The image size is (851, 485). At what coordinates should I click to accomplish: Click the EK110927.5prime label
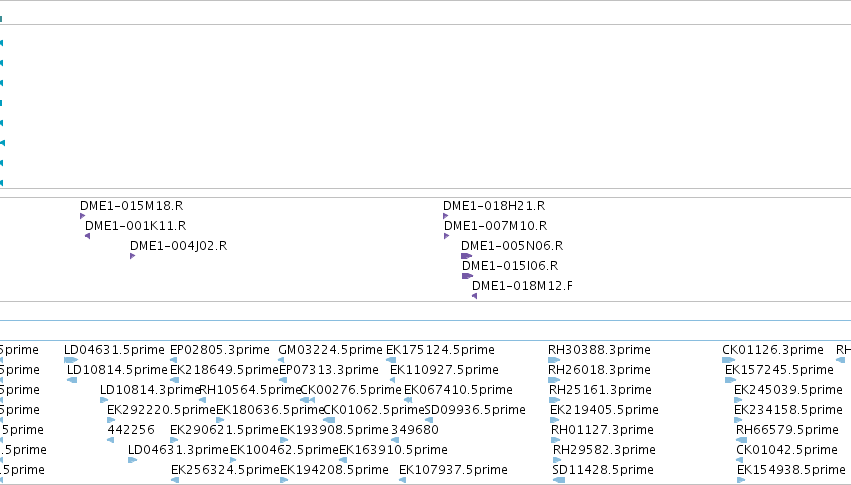click(x=444, y=371)
